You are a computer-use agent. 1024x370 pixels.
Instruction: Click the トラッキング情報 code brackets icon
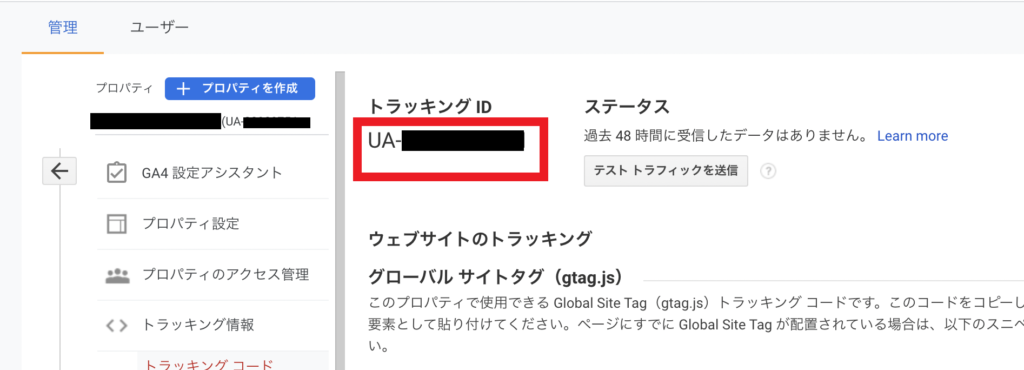[x=116, y=325]
